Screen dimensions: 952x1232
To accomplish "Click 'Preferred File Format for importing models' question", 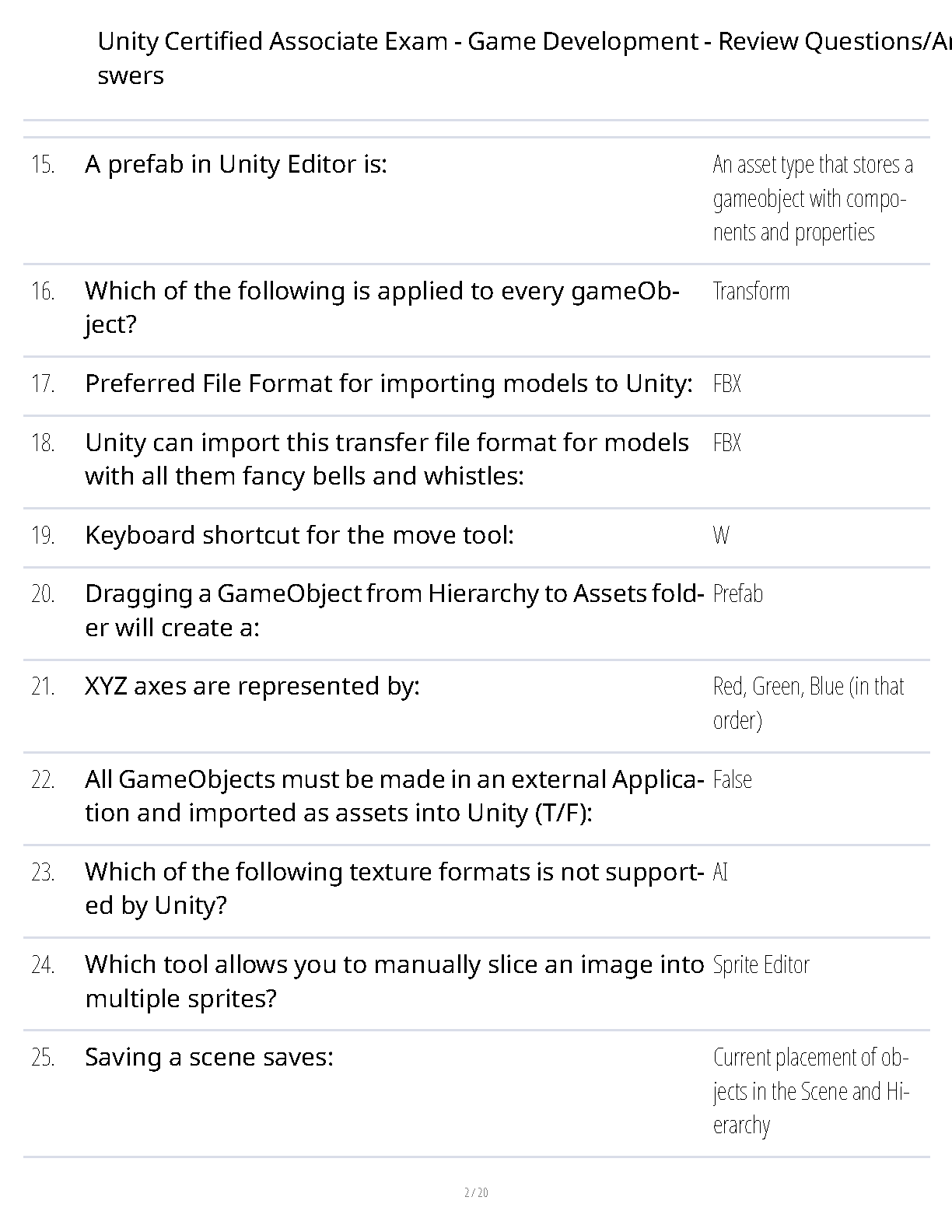I will (x=388, y=384).
